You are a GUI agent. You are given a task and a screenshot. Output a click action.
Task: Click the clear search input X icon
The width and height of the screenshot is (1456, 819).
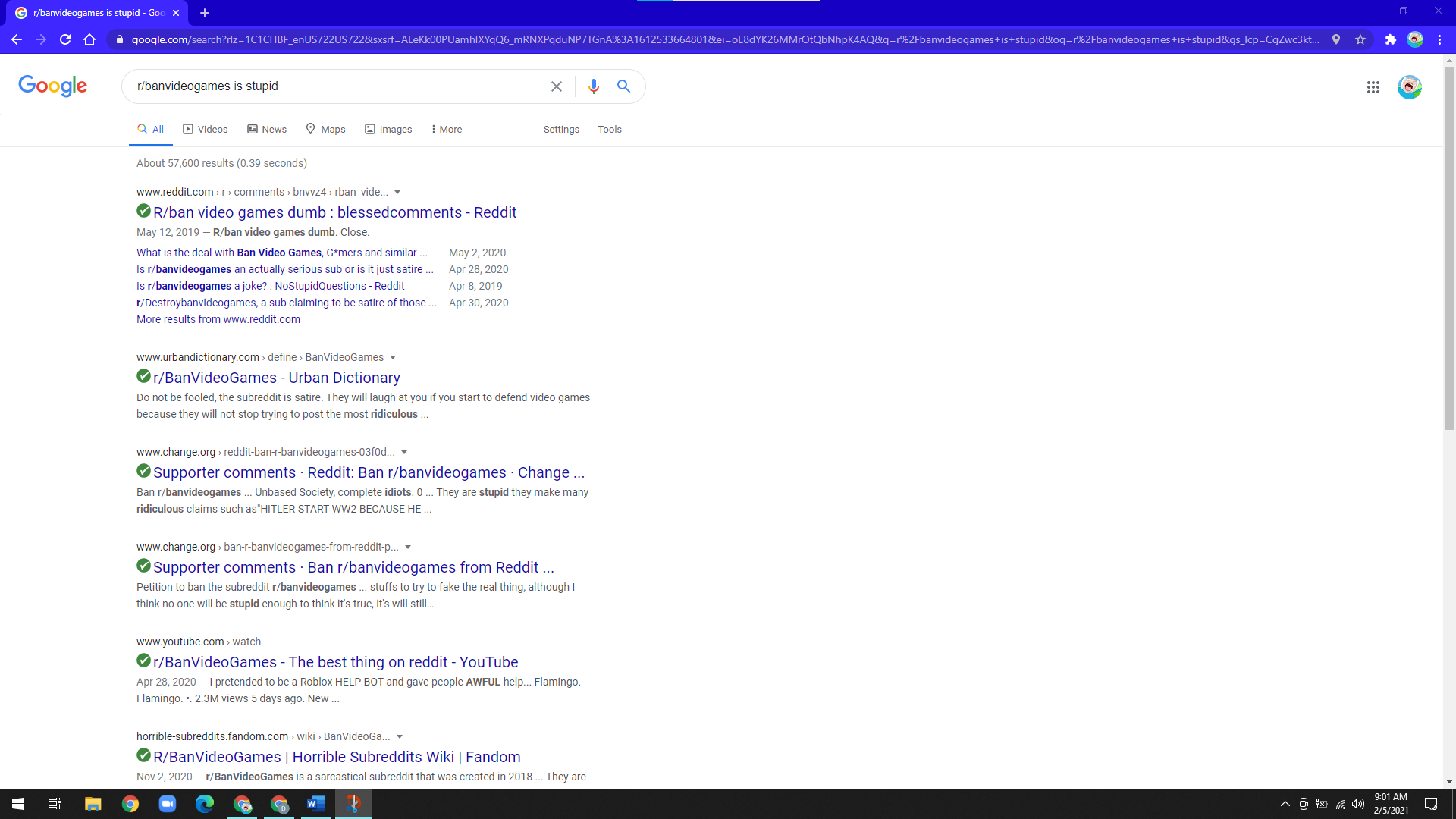click(x=557, y=86)
